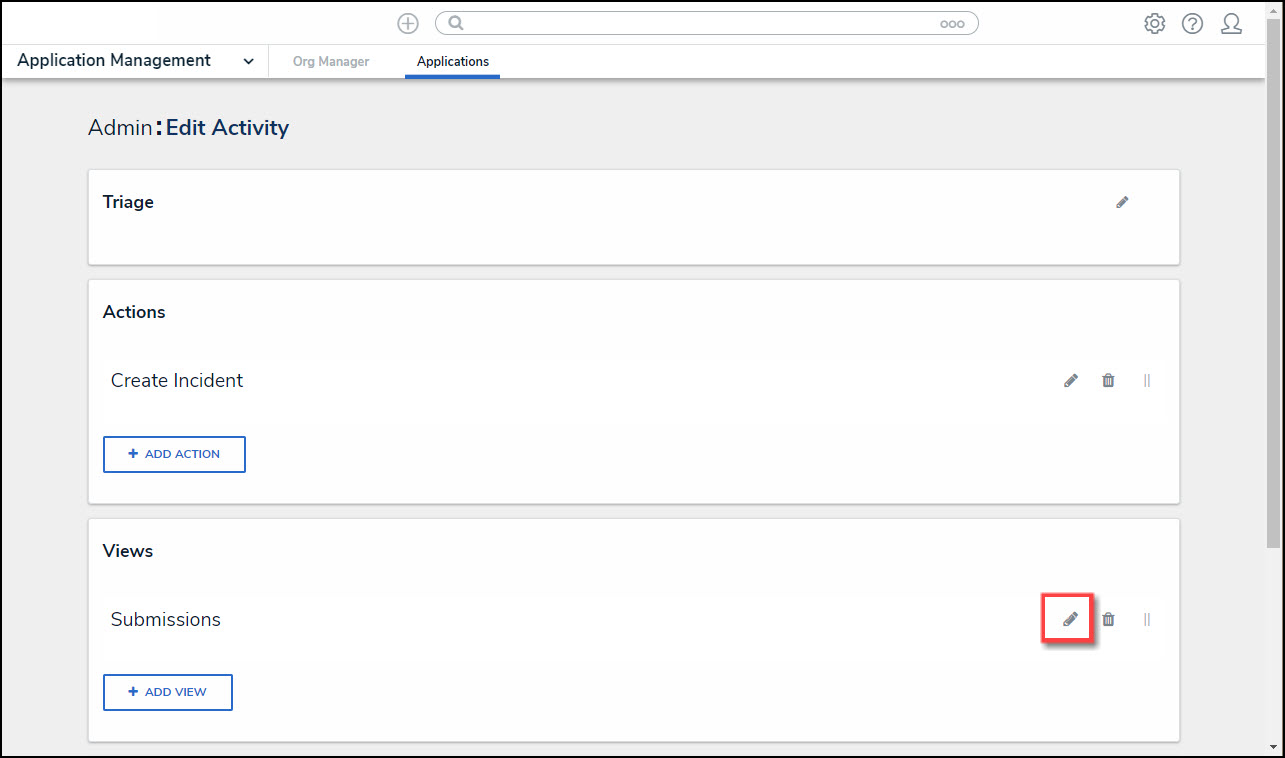This screenshot has width=1285, height=758.
Task: Edit the Triage section with pencil icon
Action: (1122, 202)
